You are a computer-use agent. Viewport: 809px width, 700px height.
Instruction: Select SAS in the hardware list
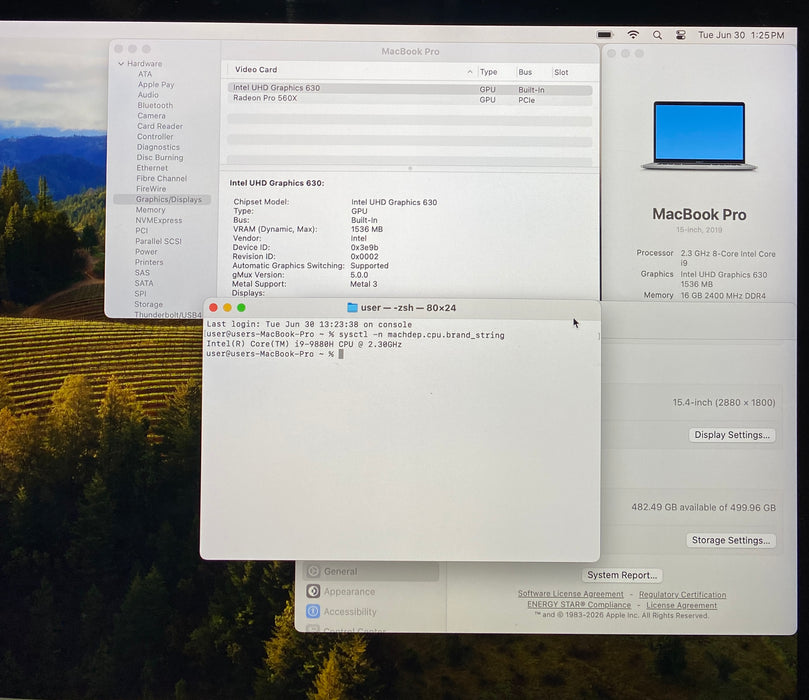(x=142, y=272)
